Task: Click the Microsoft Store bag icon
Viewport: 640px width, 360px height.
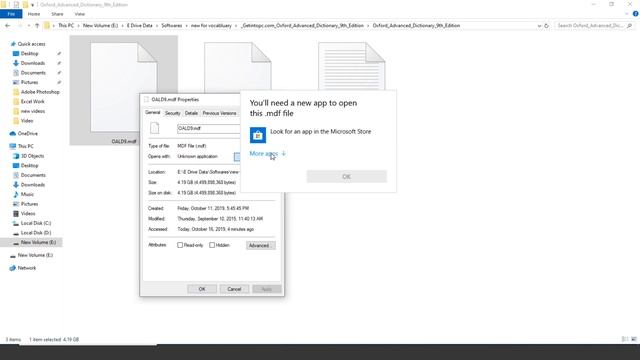Action: click(x=258, y=135)
